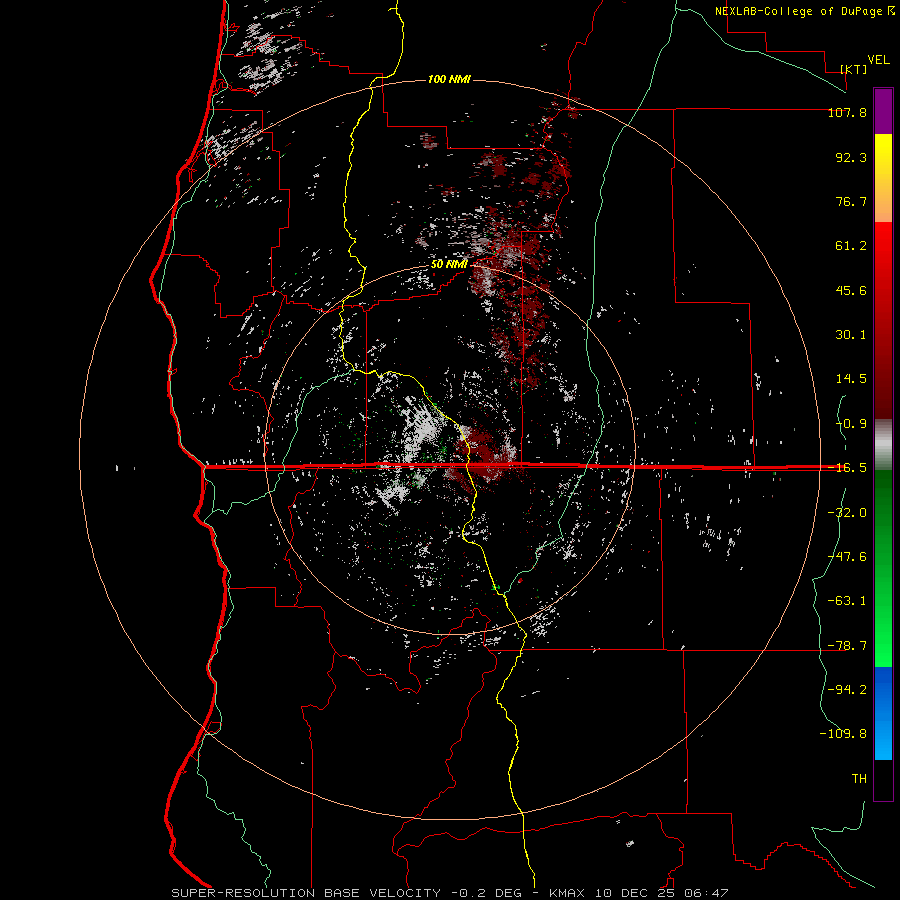
Task: Click the -47.6 velocity scale value
Action: pyautogui.click(x=847, y=557)
